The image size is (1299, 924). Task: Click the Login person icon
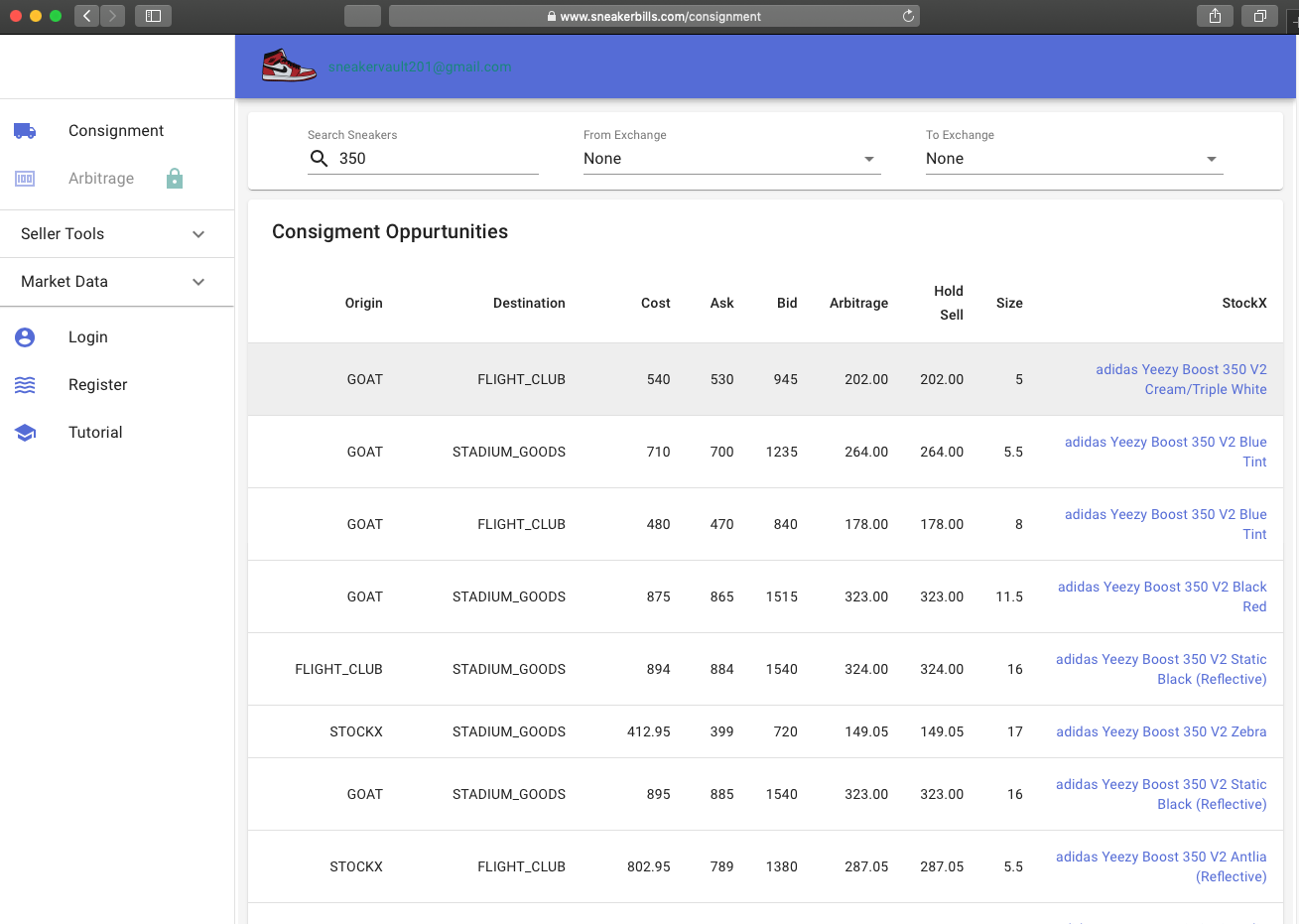coord(25,337)
